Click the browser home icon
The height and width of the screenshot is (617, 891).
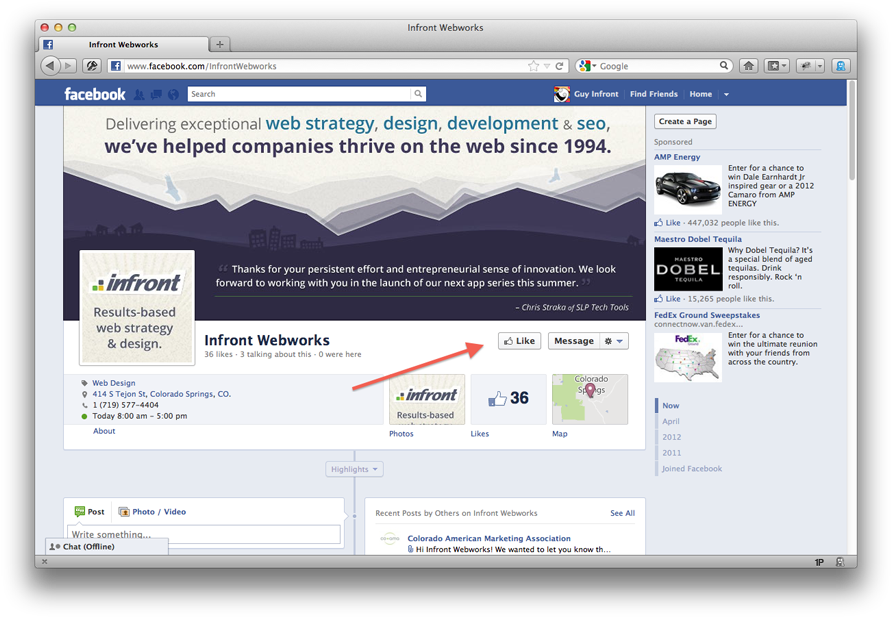[x=748, y=65]
